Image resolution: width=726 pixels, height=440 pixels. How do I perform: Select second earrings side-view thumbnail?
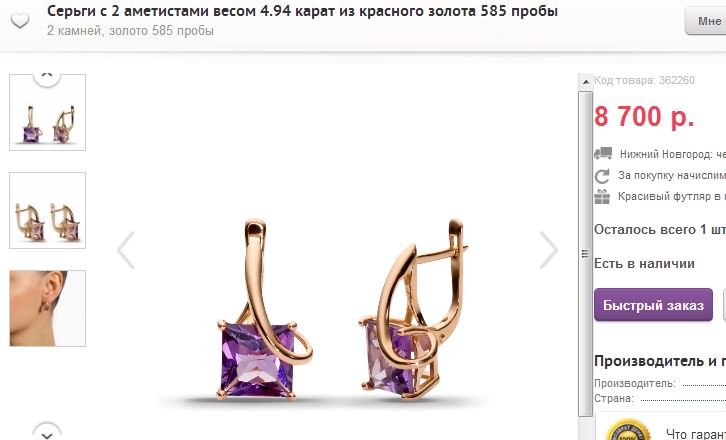pos(47,210)
